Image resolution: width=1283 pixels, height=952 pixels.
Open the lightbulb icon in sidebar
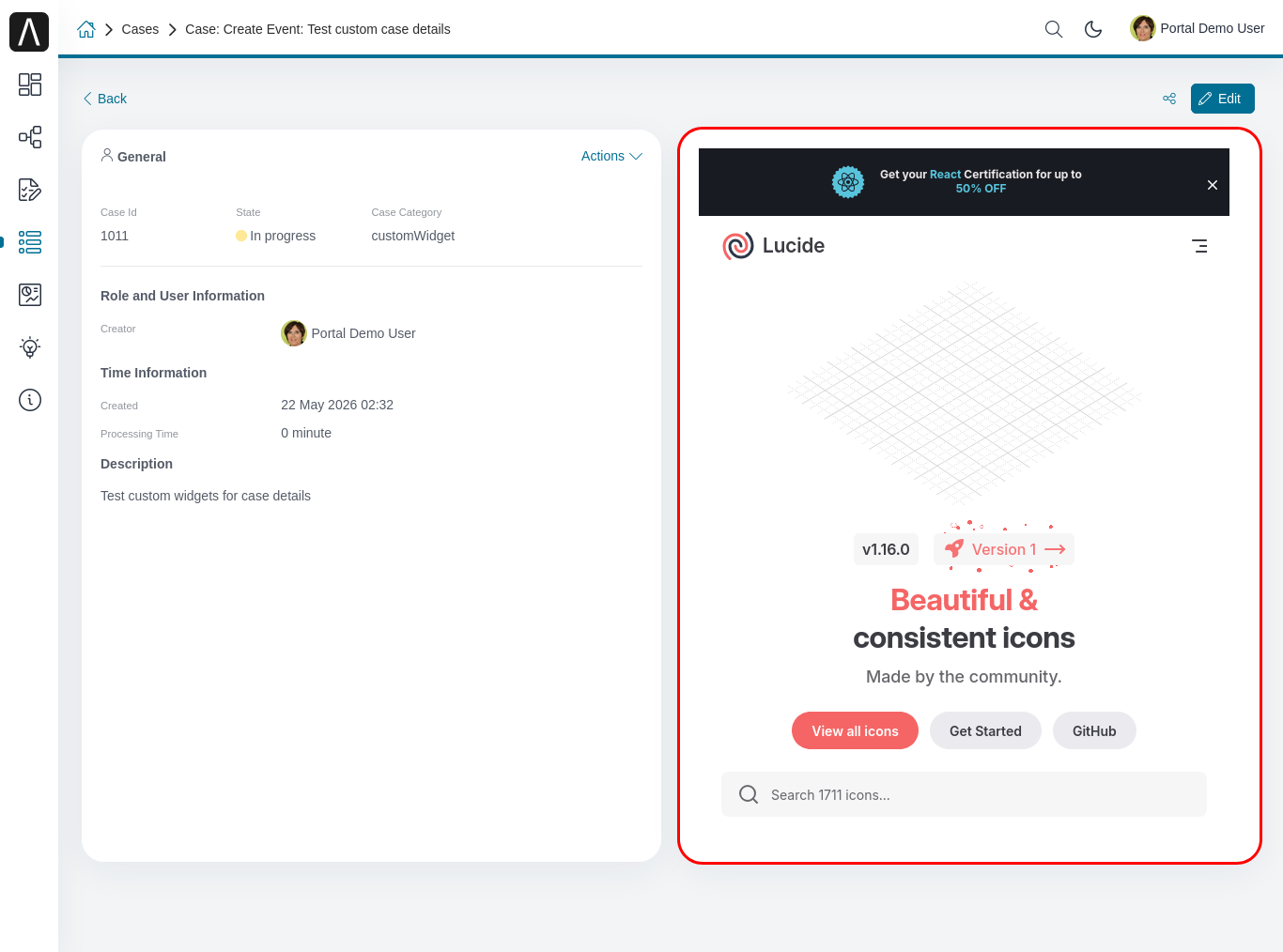coord(30,347)
